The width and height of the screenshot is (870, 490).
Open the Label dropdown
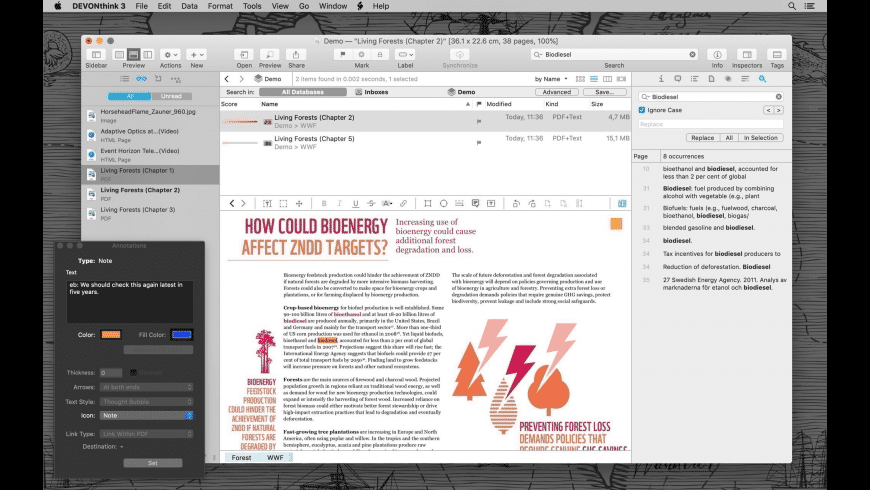click(x=406, y=54)
